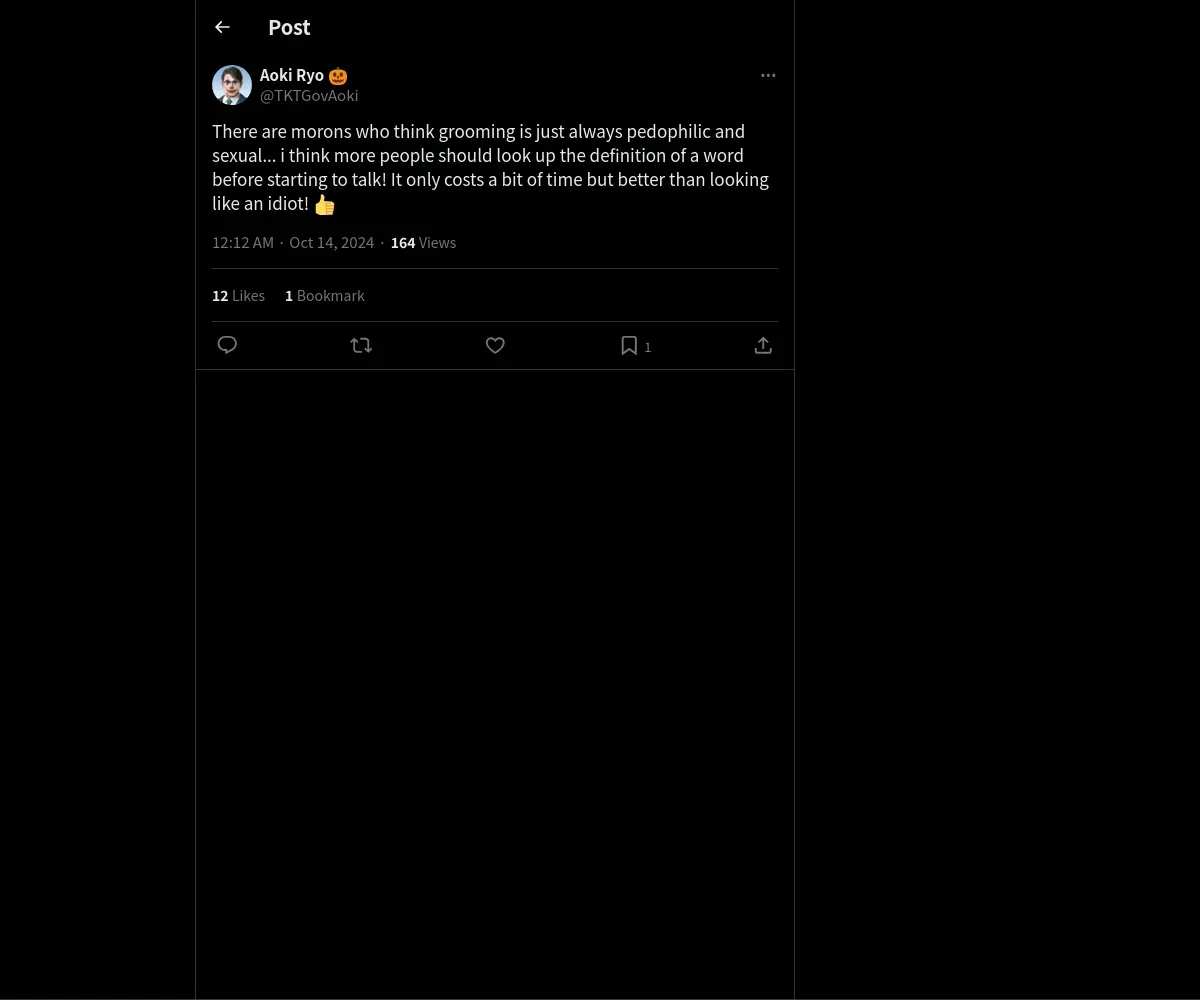
Task: Open the @TKTGovAoki handle link
Action: click(309, 96)
